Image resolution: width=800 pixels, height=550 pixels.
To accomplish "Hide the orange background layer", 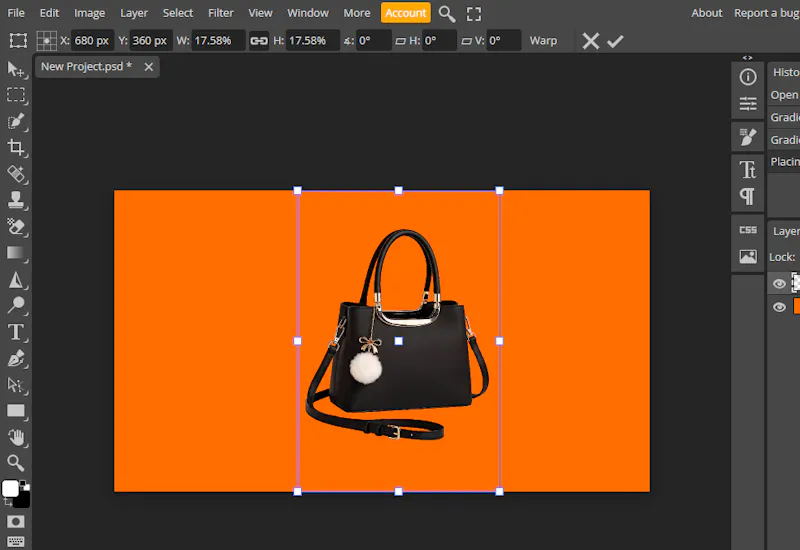I will [x=779, y=307].
